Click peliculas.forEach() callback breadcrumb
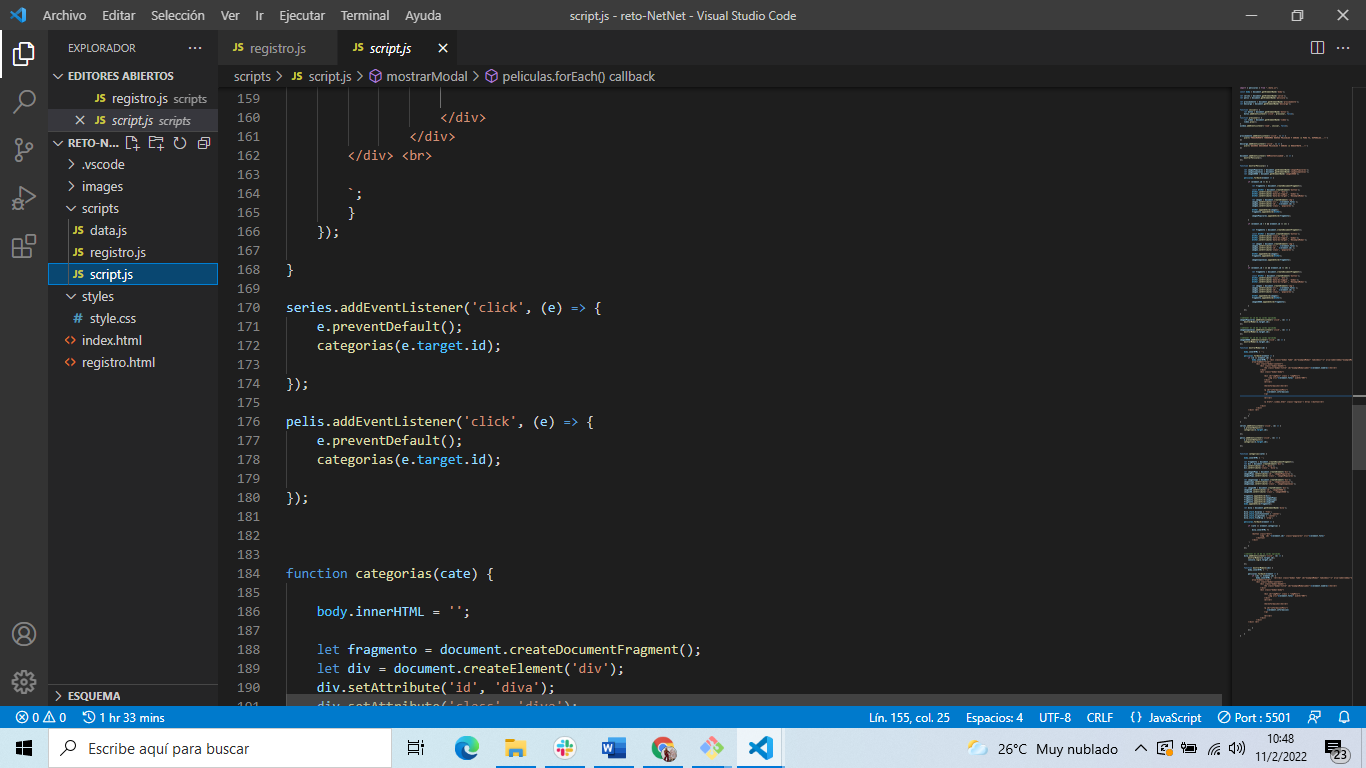This screenshot has height=768, width=1366. (x=570, y=76)
